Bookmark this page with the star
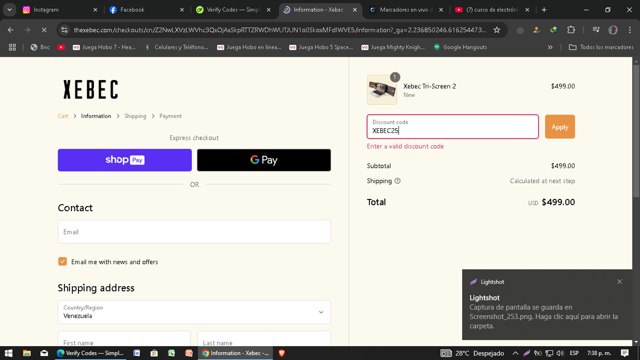This screenshot has height=360, width=640. coord(497,30)
